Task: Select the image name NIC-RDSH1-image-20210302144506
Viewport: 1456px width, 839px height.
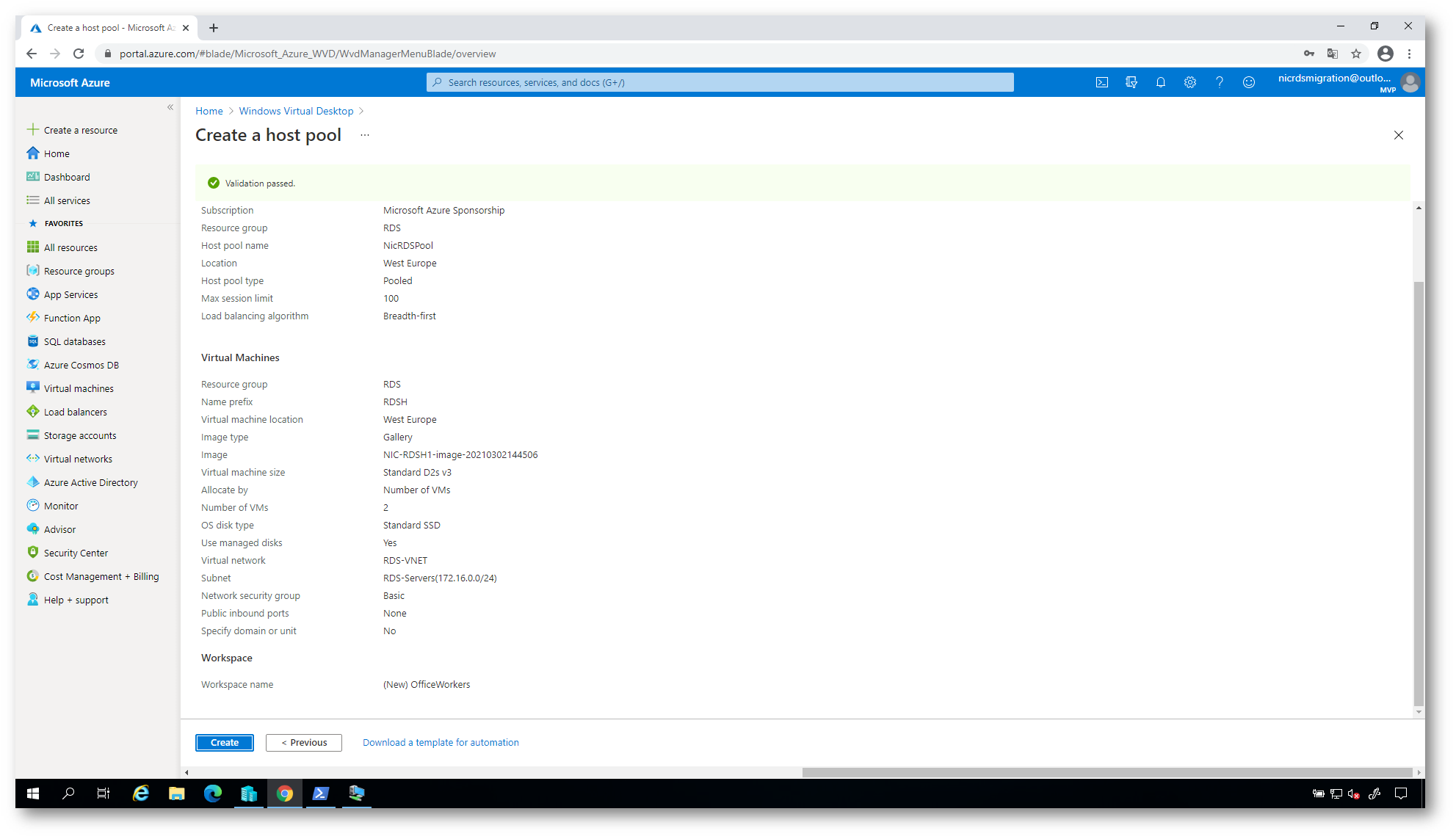Action: click(460, 455)
